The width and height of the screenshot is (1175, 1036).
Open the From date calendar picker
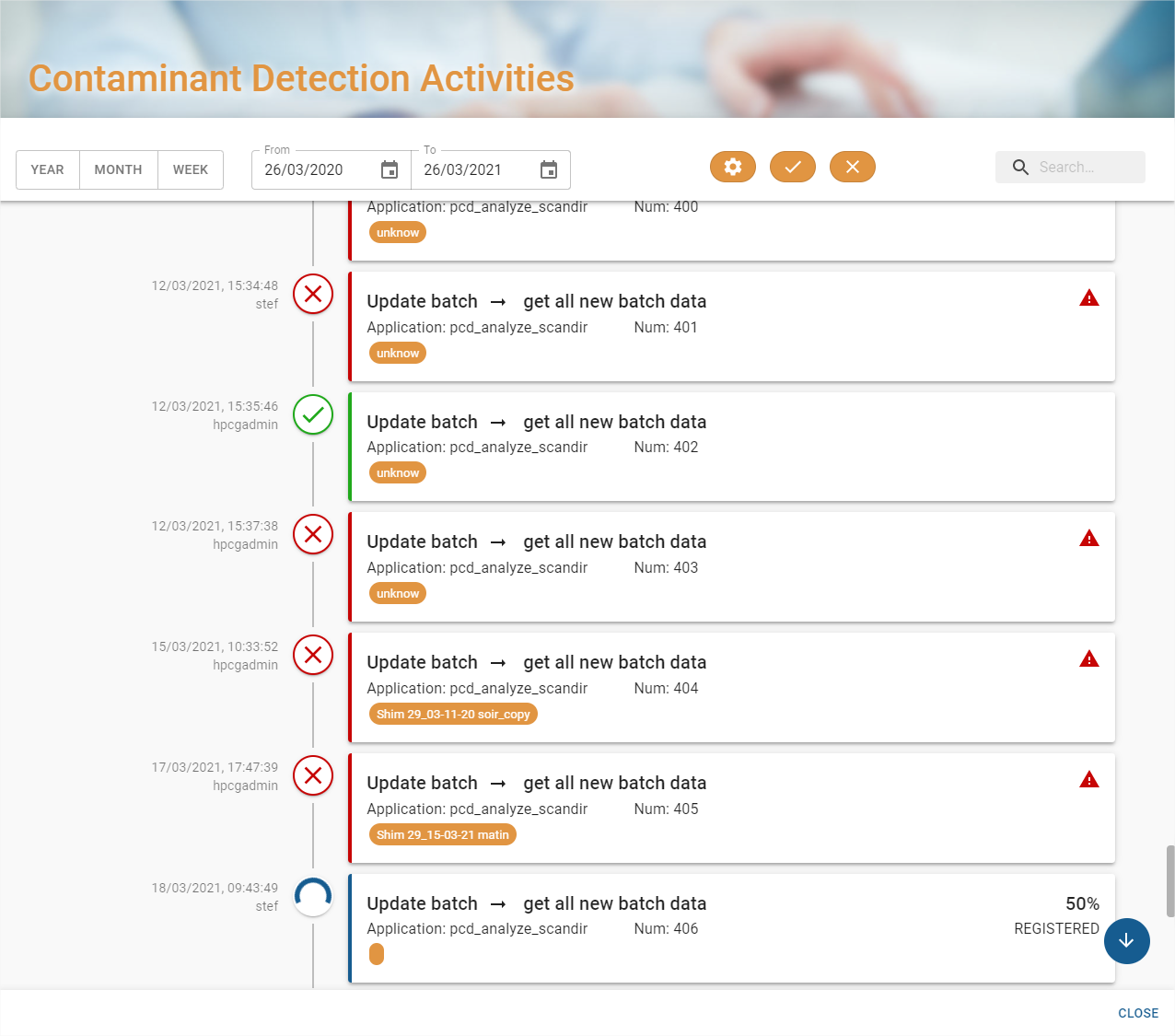coord(390,169)
